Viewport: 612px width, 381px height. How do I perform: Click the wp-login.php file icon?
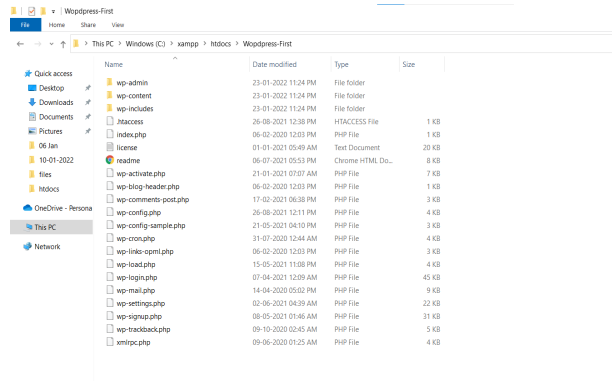click(110, 277)
